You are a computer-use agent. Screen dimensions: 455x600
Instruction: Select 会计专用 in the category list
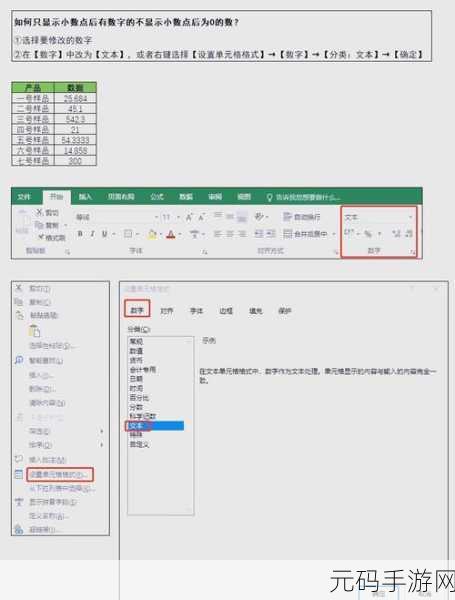[x=142, y=369]
